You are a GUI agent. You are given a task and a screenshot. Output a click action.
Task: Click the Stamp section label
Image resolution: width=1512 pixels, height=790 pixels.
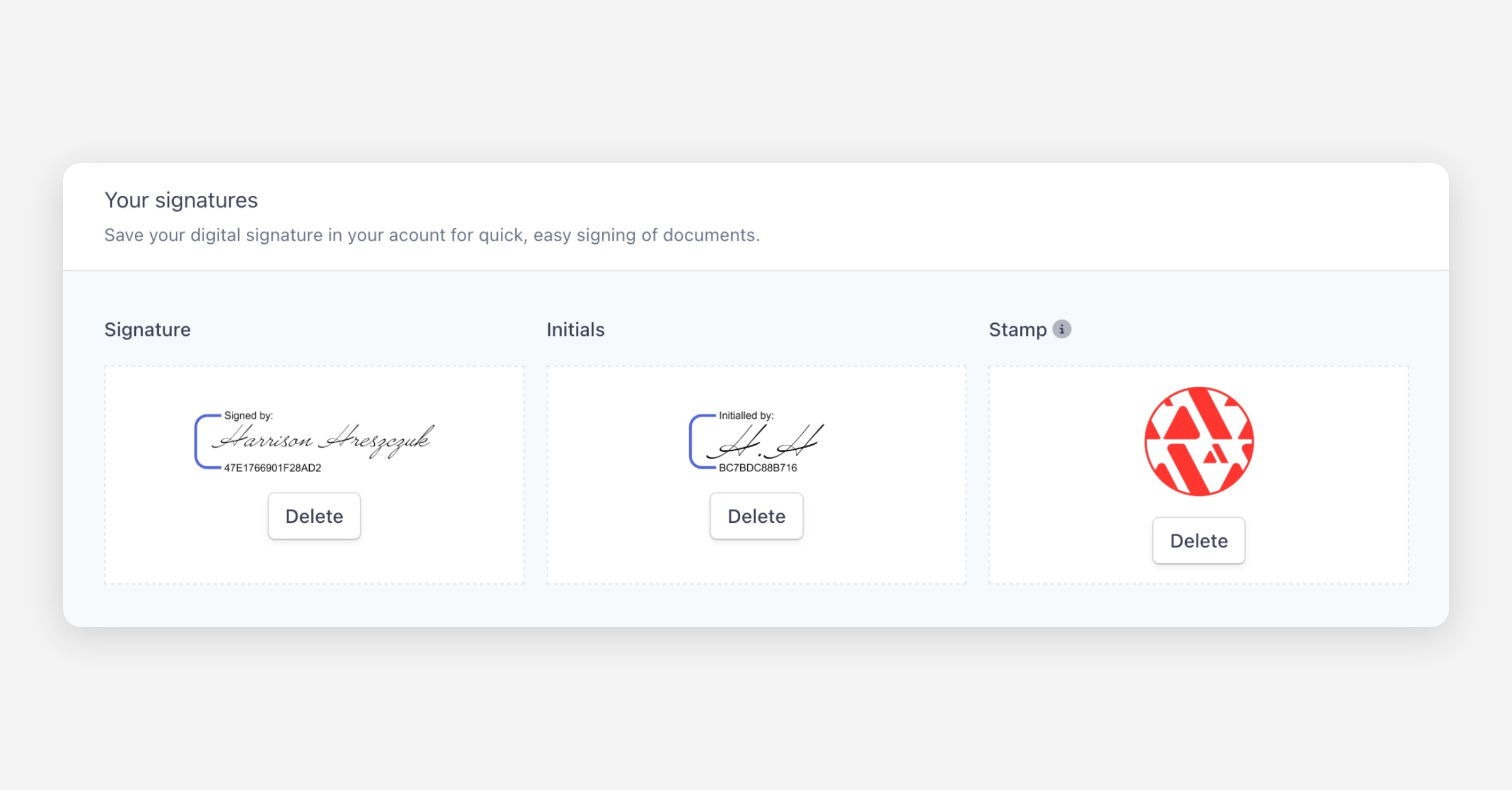point(1017,329)
